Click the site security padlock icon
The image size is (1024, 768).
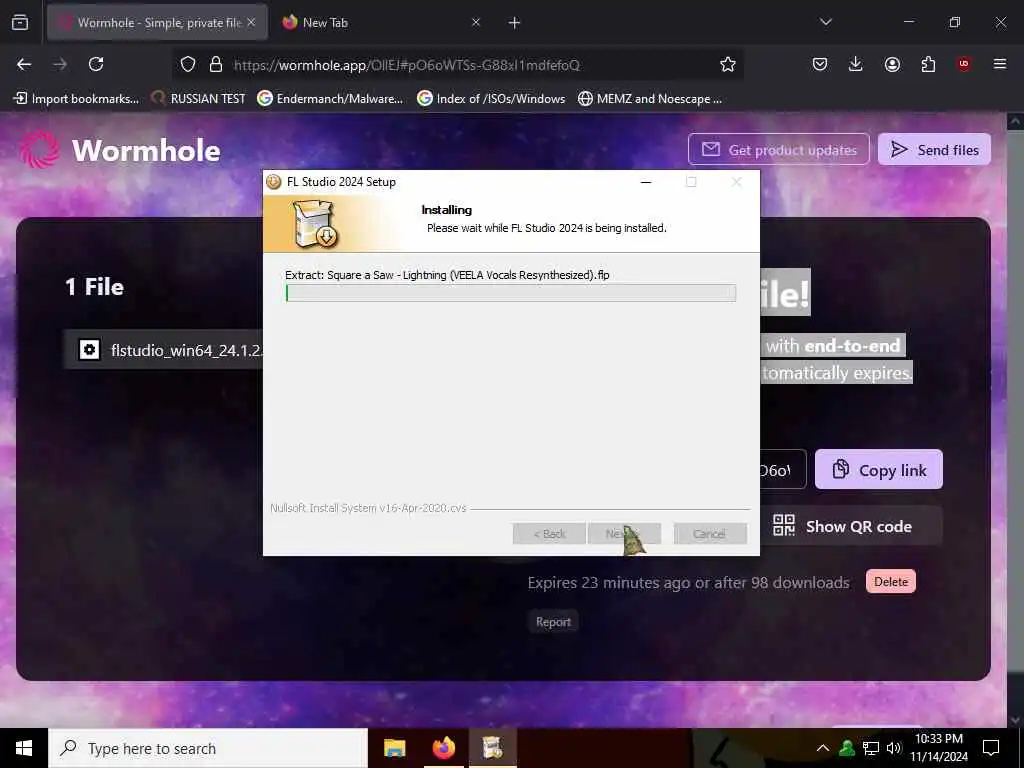[216, 64]
